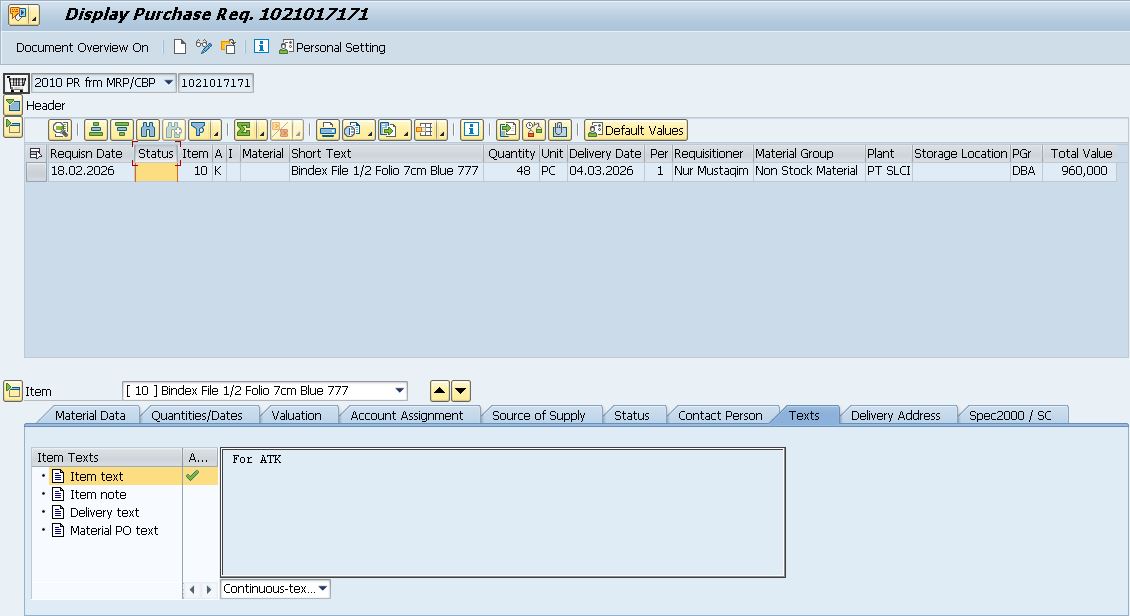Viewport: 1130px width, 616px height.
Task: Open the item selector dropdown
Action: pos(400,391)
